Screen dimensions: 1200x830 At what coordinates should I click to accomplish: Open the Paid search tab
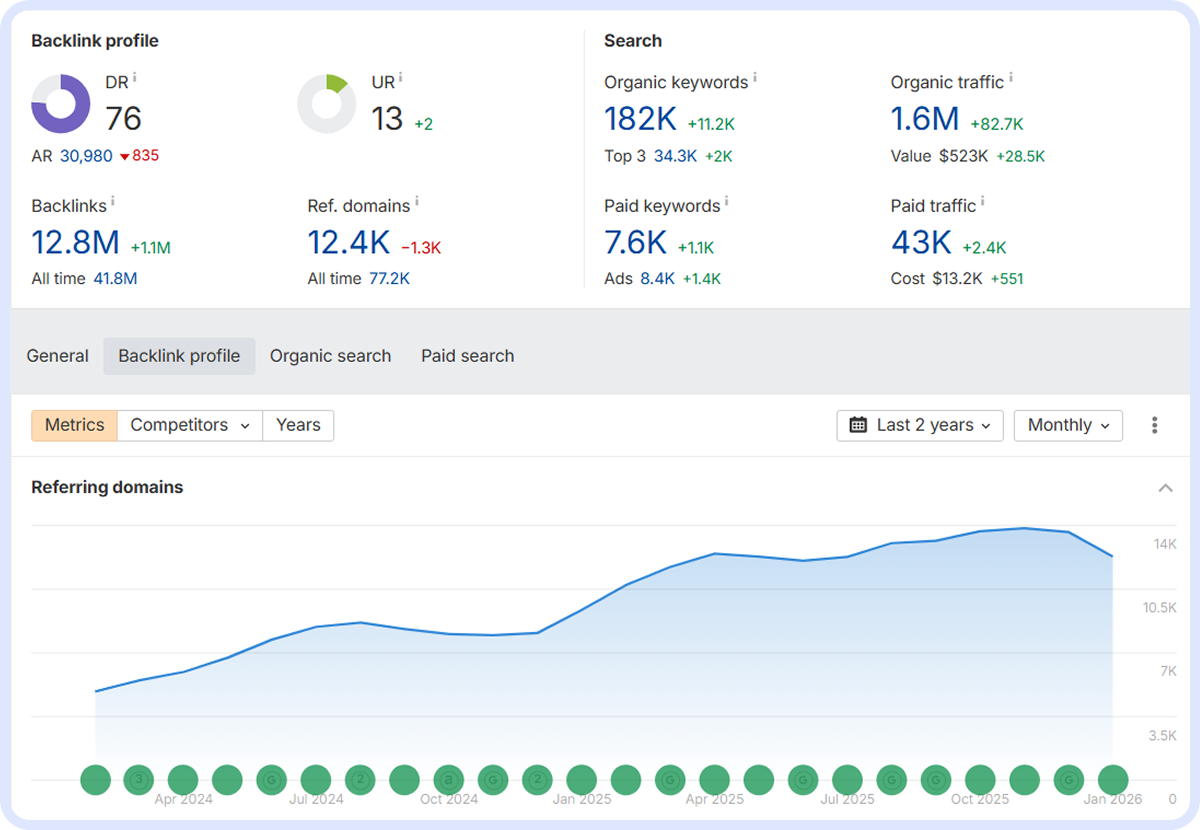(467, 356)
